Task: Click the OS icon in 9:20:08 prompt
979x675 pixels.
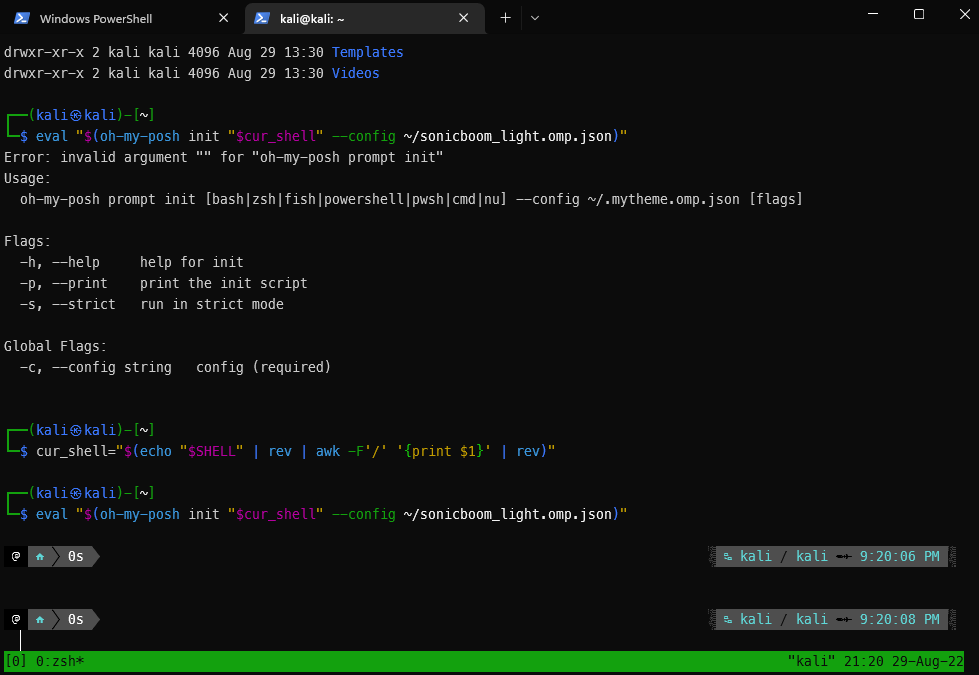Action: (16, 619)
